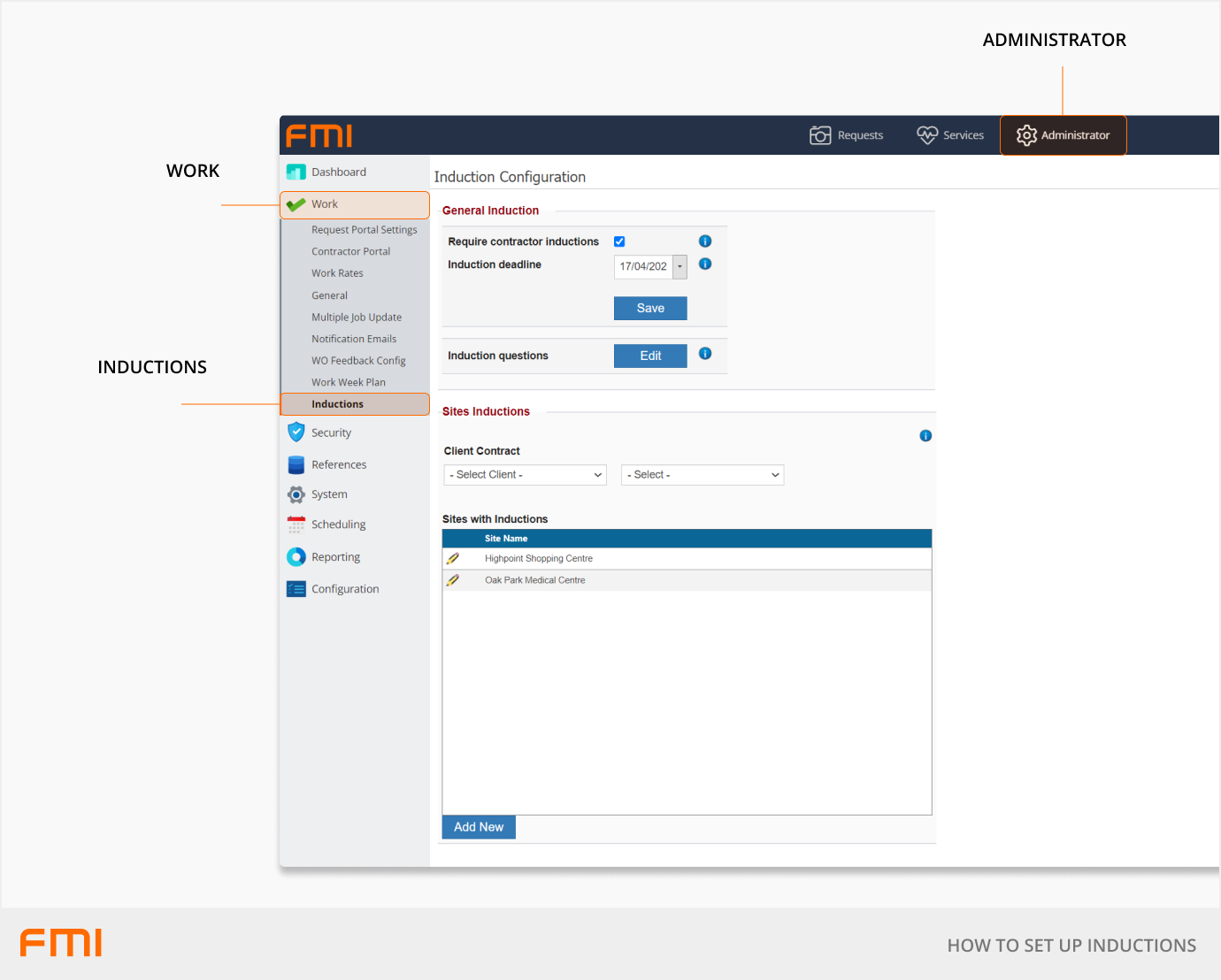The width and height of the screenshot is (1221, 980).
Task: Click the Services heart icon
Action: coord(926,135)
